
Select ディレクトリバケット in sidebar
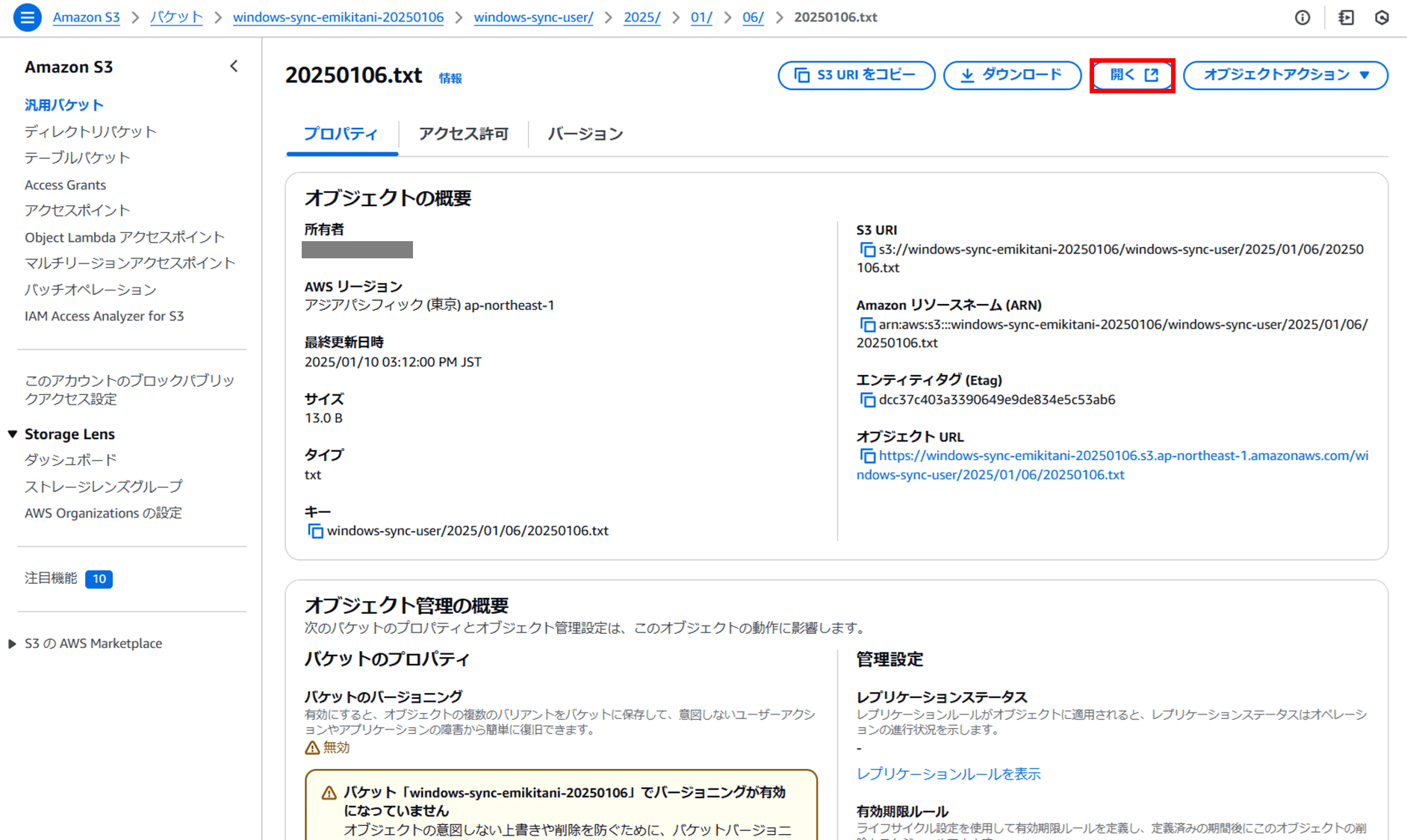[90, 131]
